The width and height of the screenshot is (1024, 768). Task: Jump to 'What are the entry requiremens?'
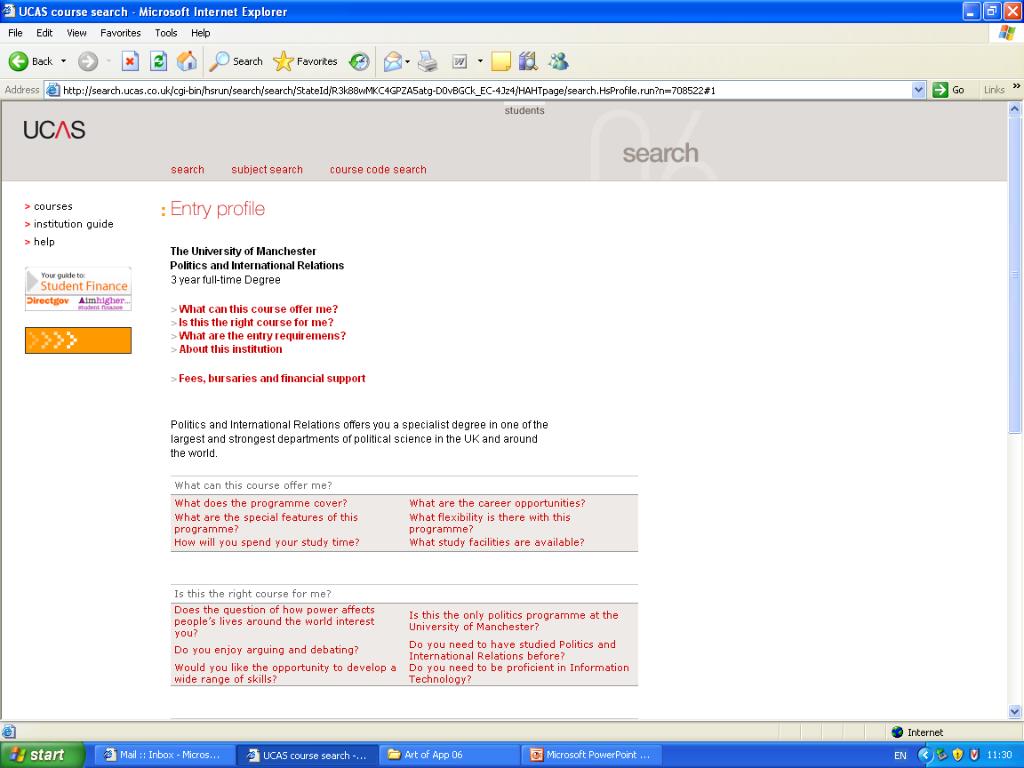263,336
